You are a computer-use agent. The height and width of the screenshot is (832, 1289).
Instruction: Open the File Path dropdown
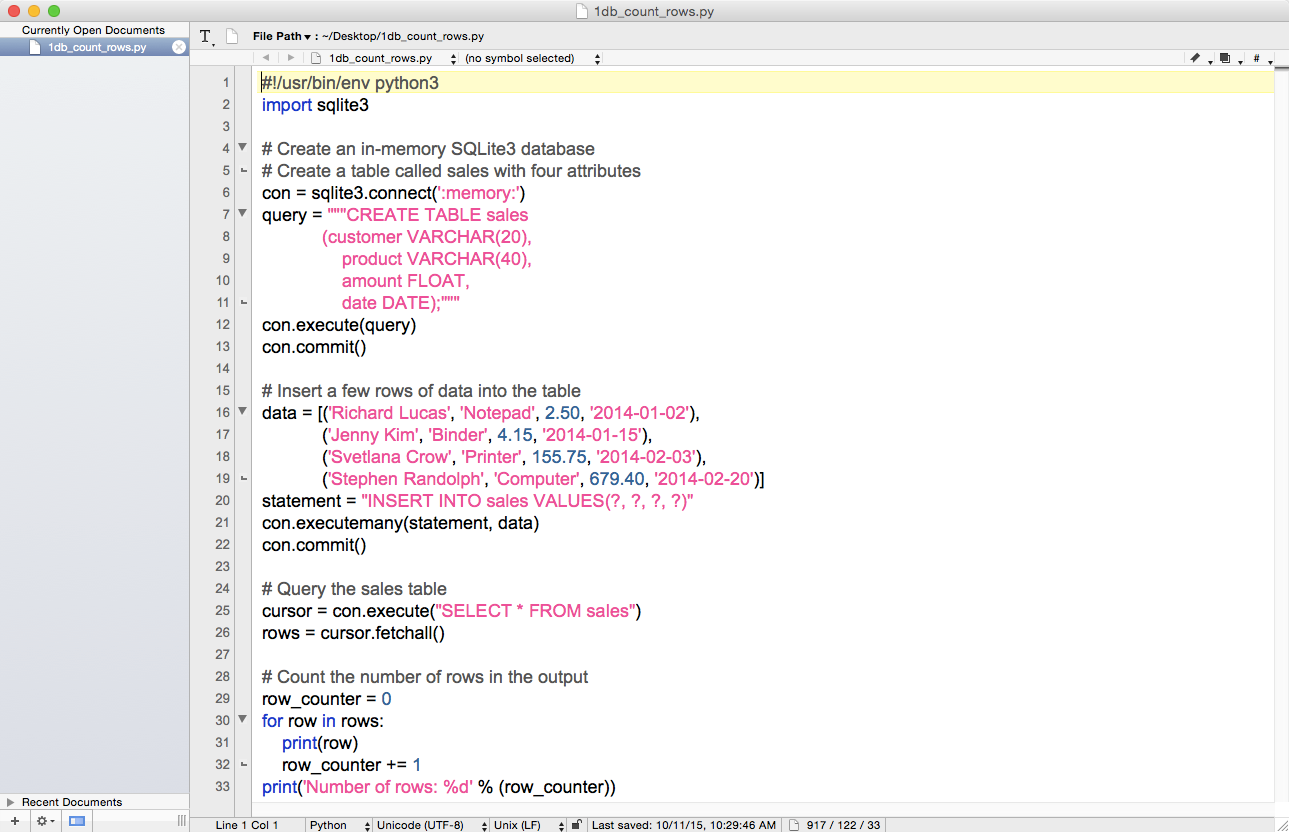point(285,36)
